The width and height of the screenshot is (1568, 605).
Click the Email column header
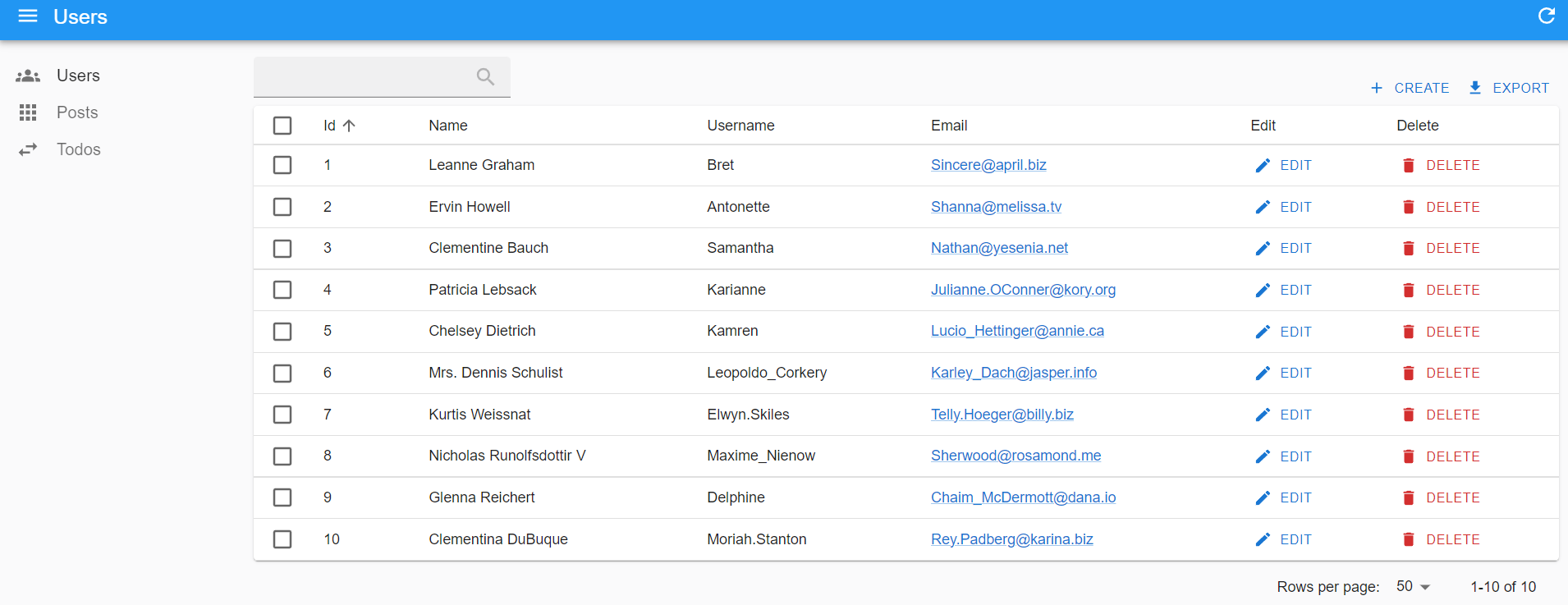pyautogui.click(x=949, y=126)
